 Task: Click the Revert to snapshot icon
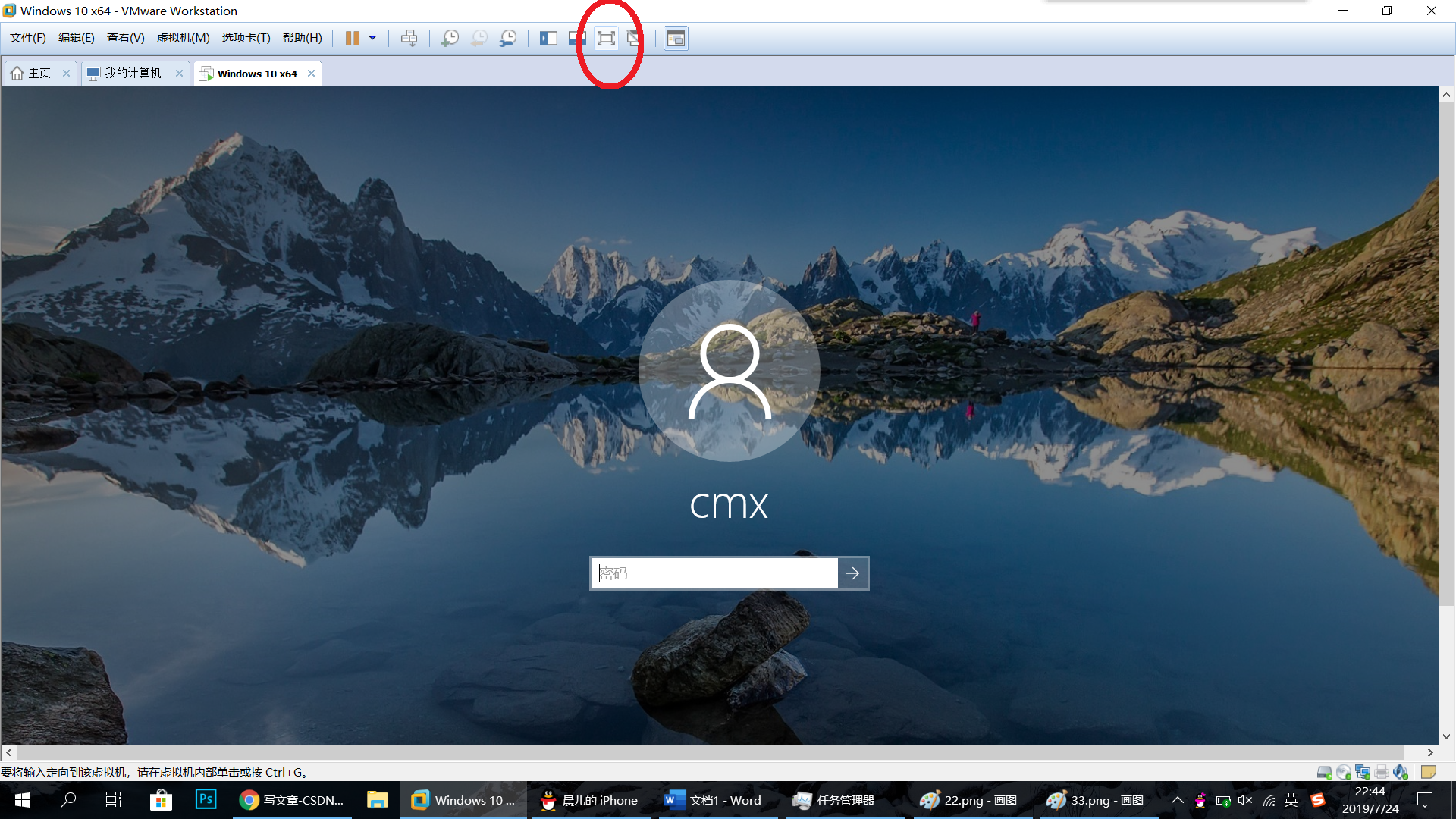click(x=479, y=38)
